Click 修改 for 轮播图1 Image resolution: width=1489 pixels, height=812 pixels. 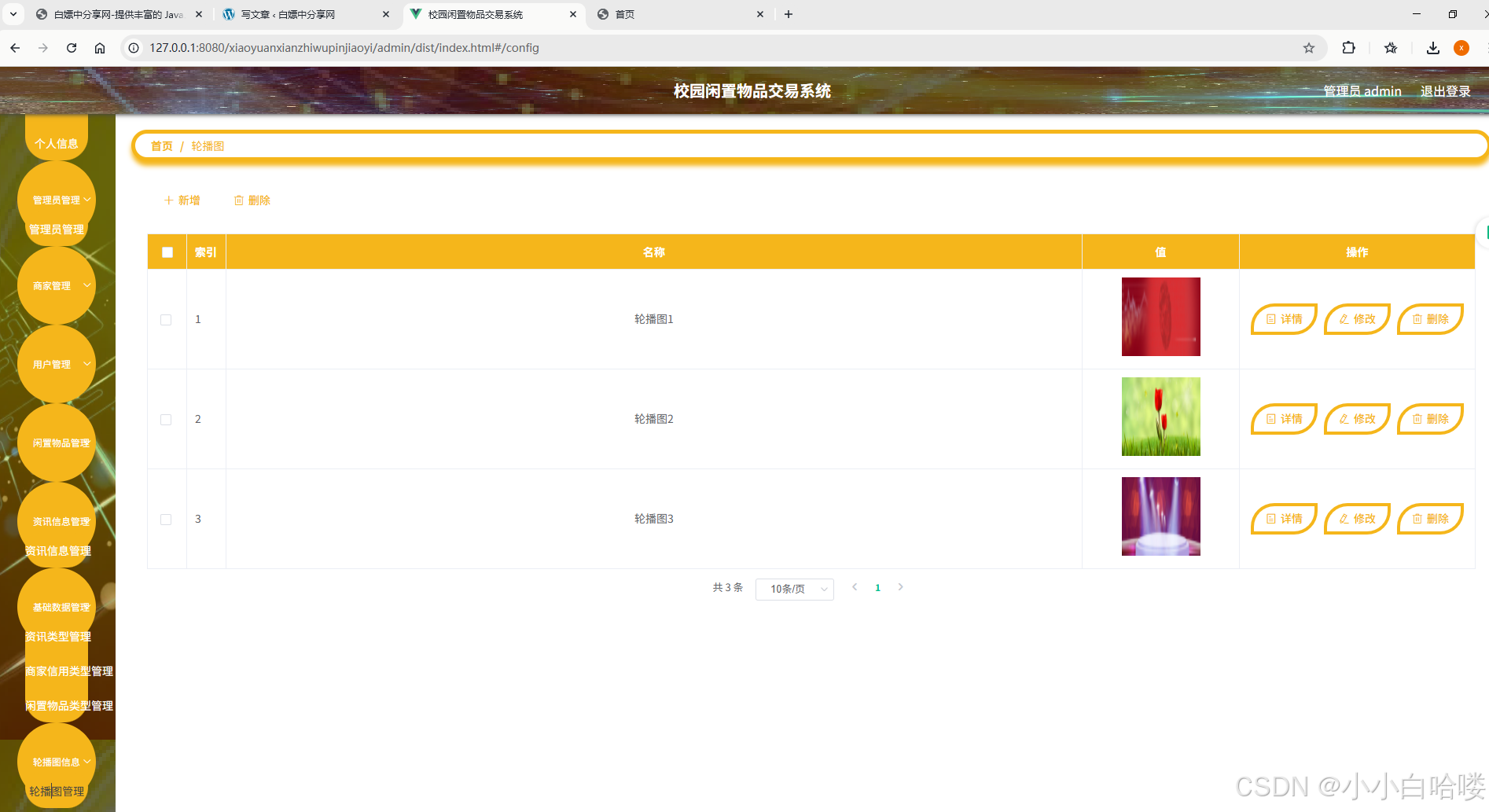point(1357,319)
